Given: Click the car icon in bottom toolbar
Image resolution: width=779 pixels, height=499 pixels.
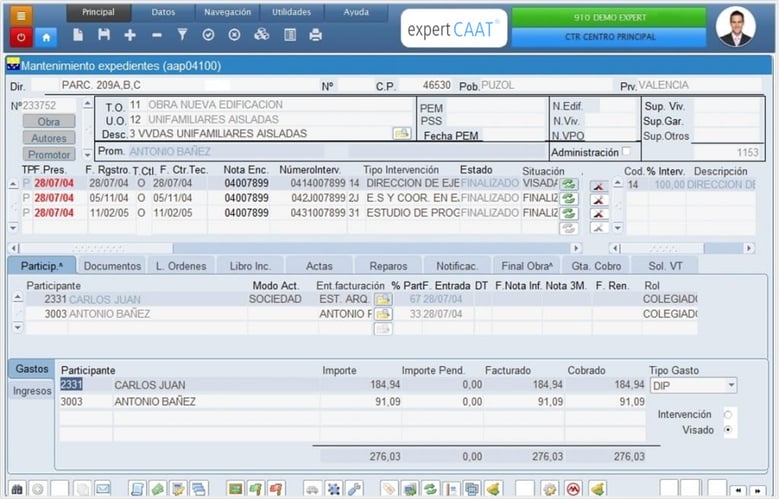Looking at the screenshot, I should pyautogui.click(x=312, y=490).
